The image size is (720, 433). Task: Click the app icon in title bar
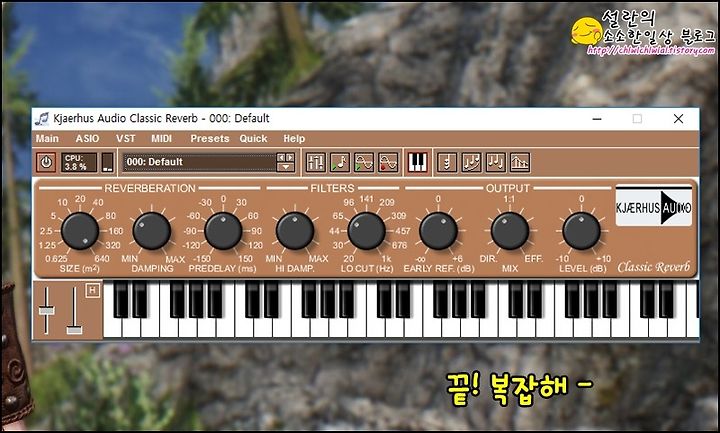pyautogui.click(x=42, y=118)
